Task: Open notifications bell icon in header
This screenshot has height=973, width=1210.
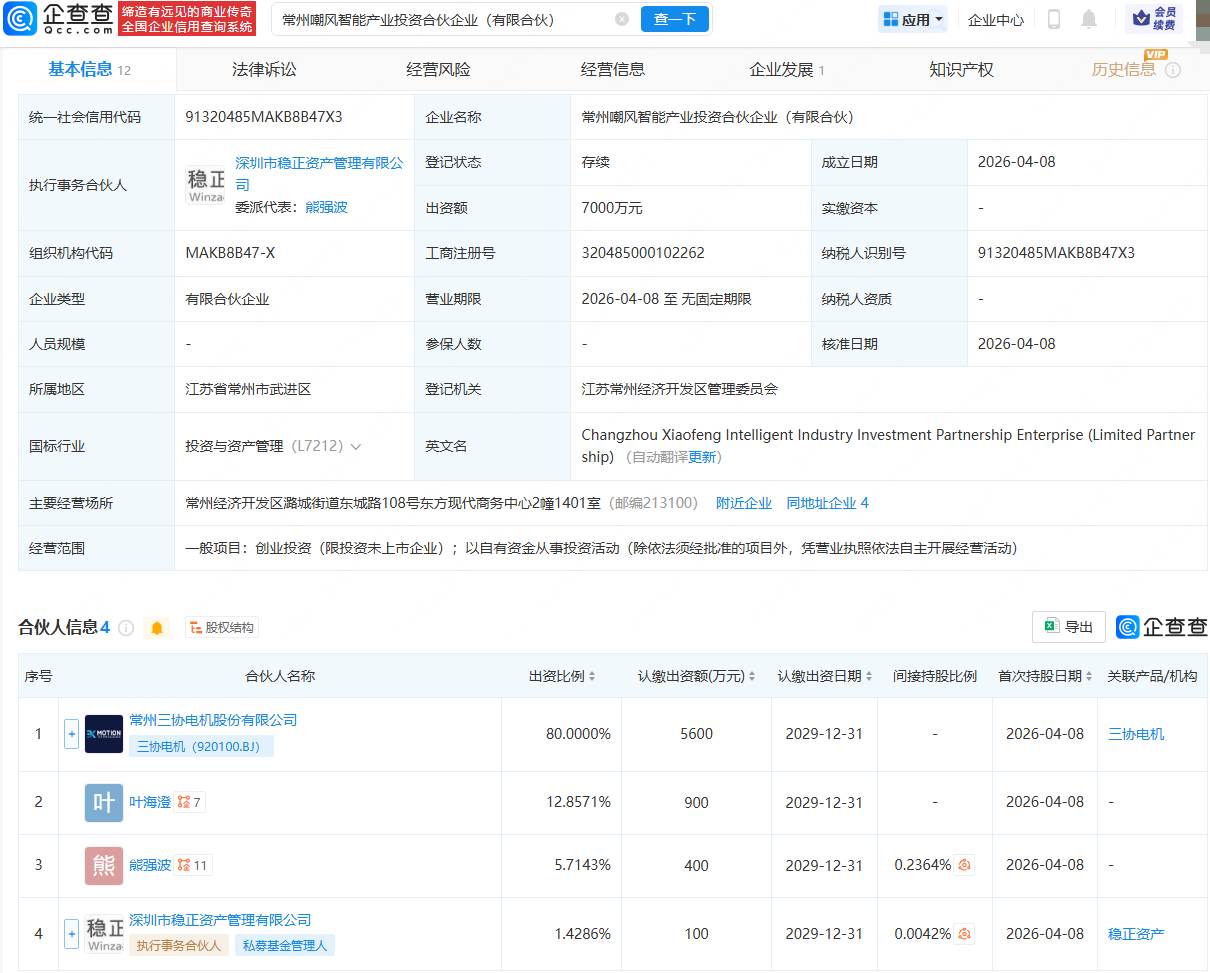Action: point(1089,19)
